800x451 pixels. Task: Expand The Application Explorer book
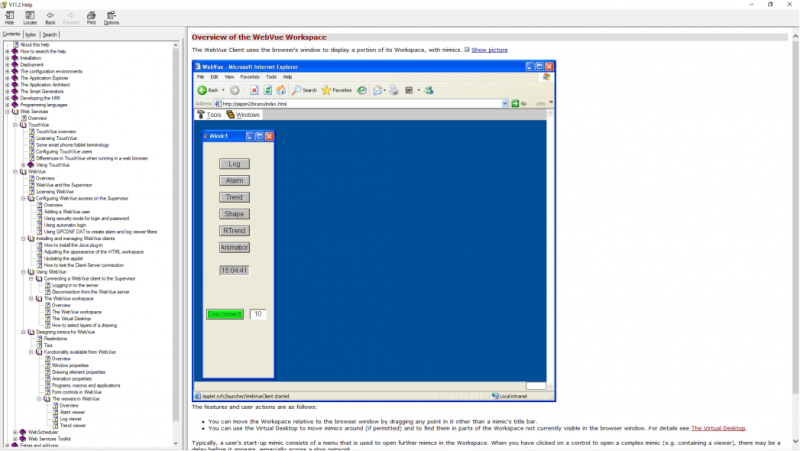[7, 78]
